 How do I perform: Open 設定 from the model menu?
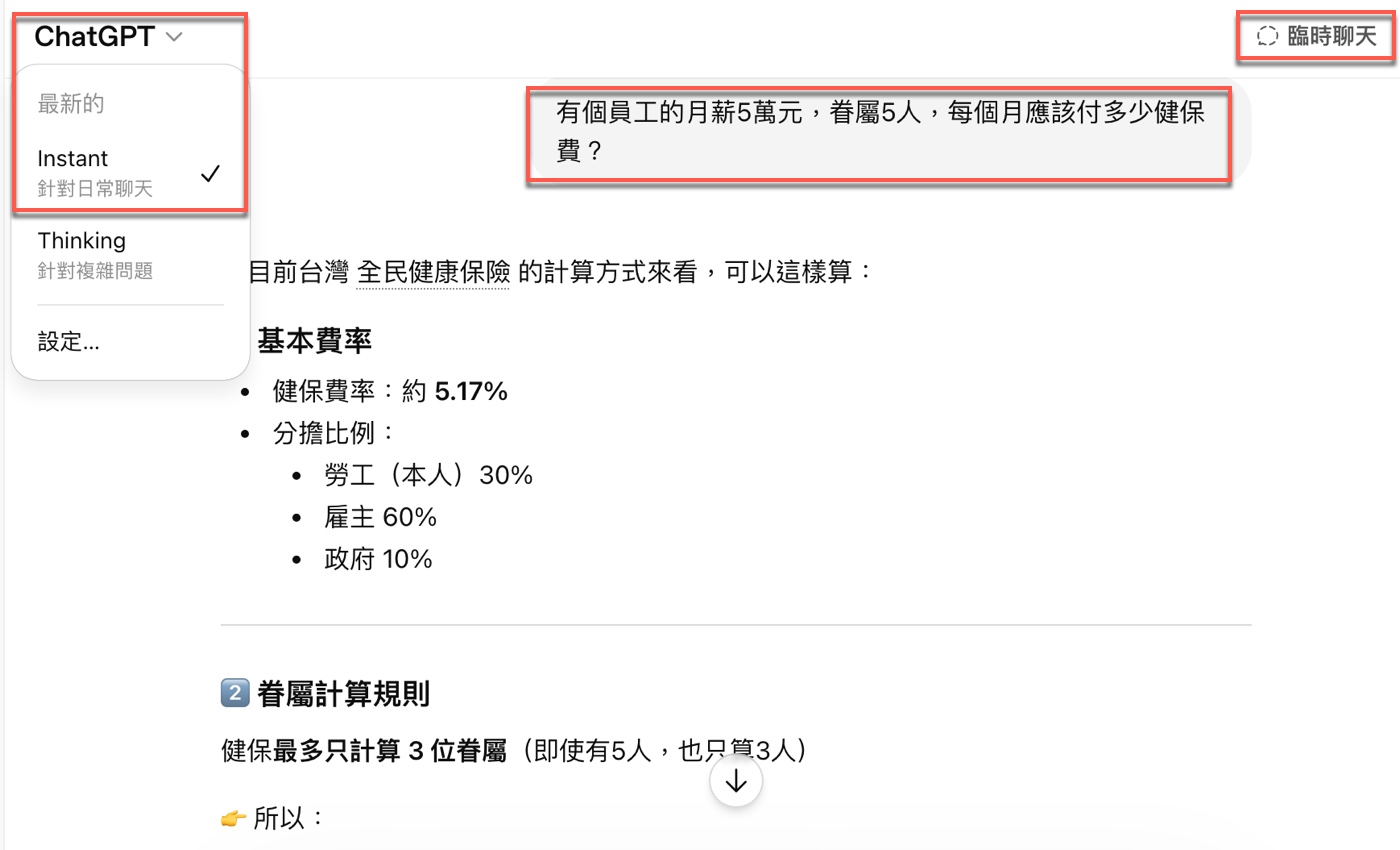(x=67, y=341)
